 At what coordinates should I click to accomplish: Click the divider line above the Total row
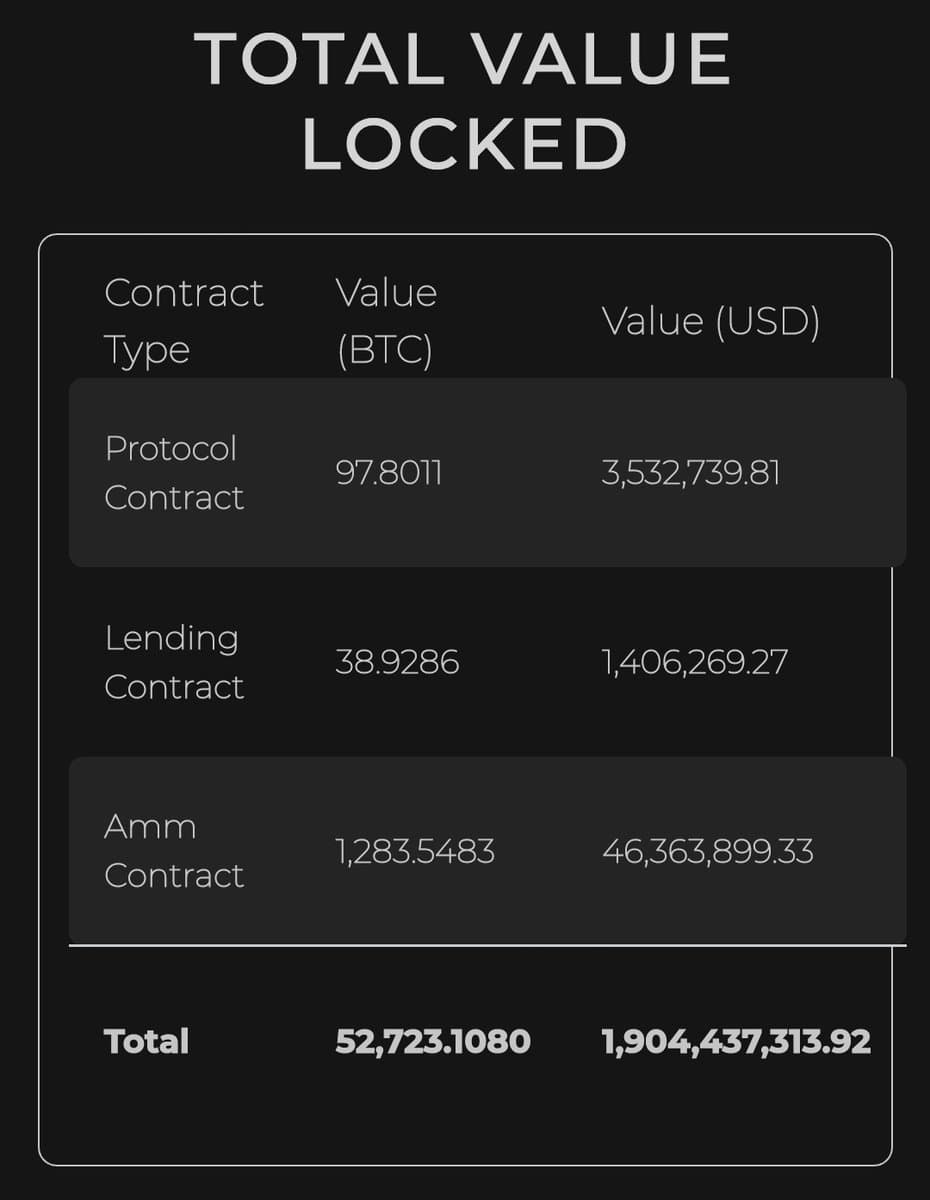[487, 944]
